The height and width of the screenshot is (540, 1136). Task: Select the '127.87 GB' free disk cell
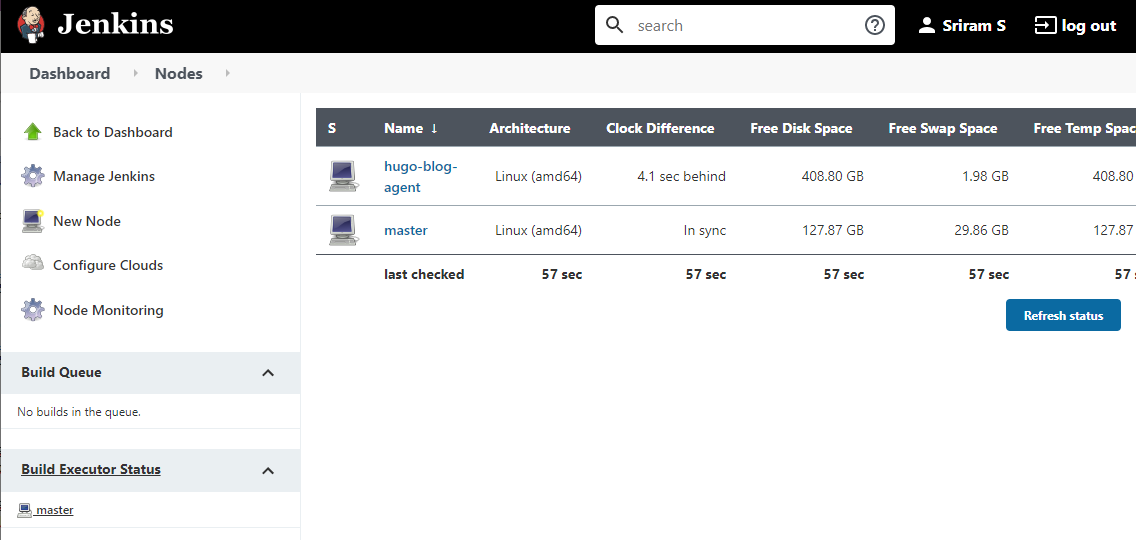coord(832,230)
